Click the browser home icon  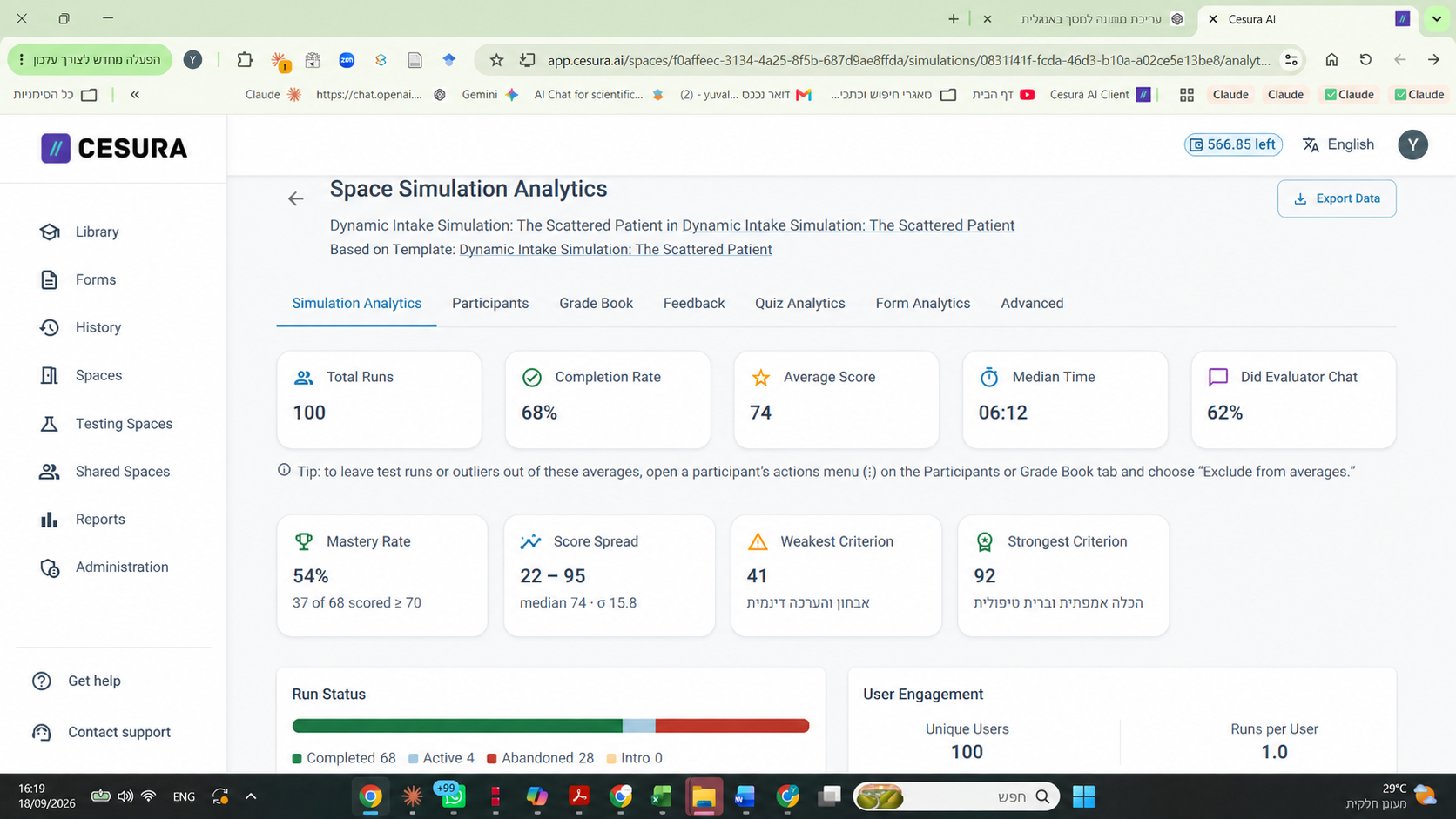click(x=1331, y=60)
